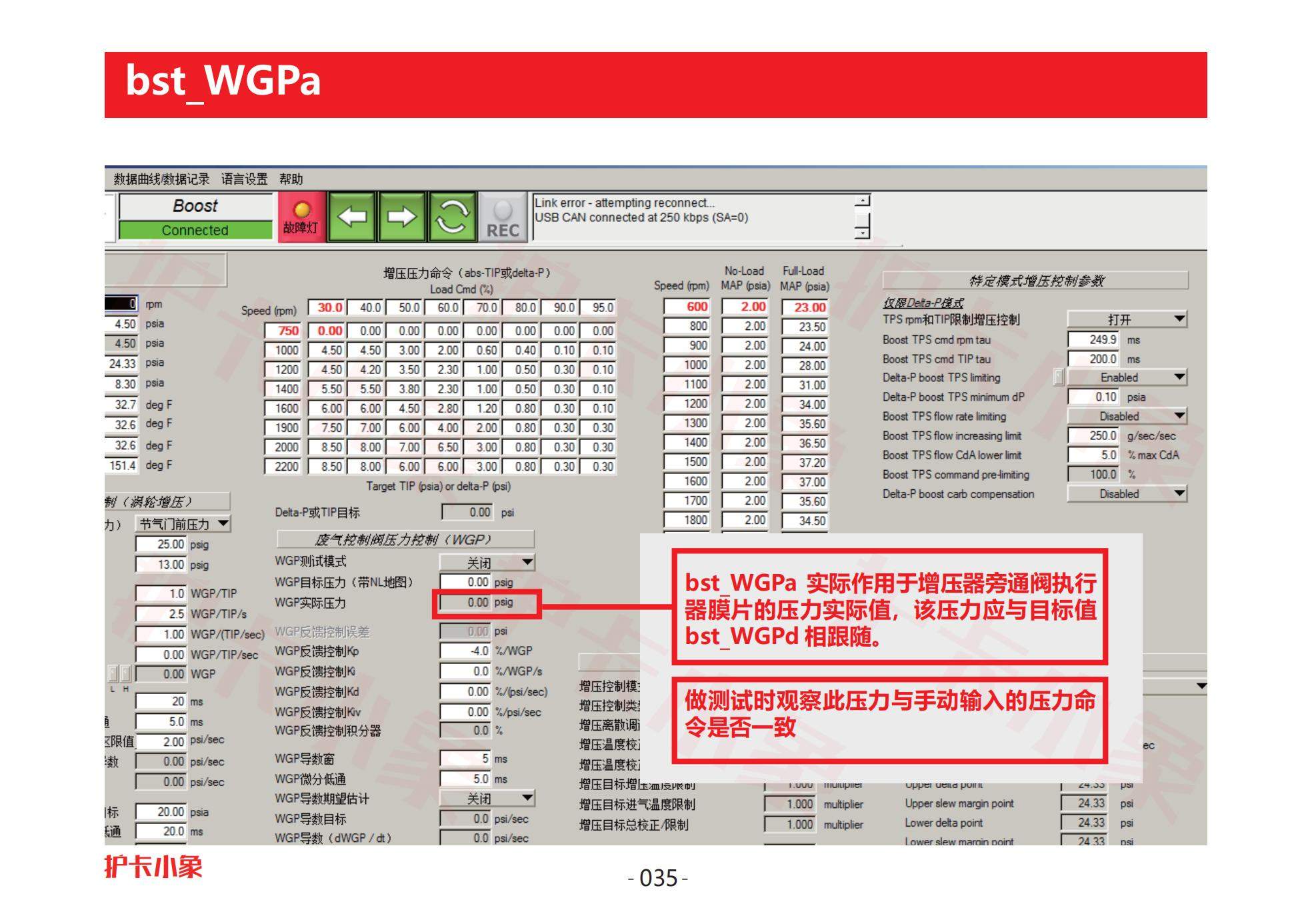Select the 节气门前压力 dropdown
Image resolution: width=1312 pixels, height=924 pixels.
click(x=183, y=524)
